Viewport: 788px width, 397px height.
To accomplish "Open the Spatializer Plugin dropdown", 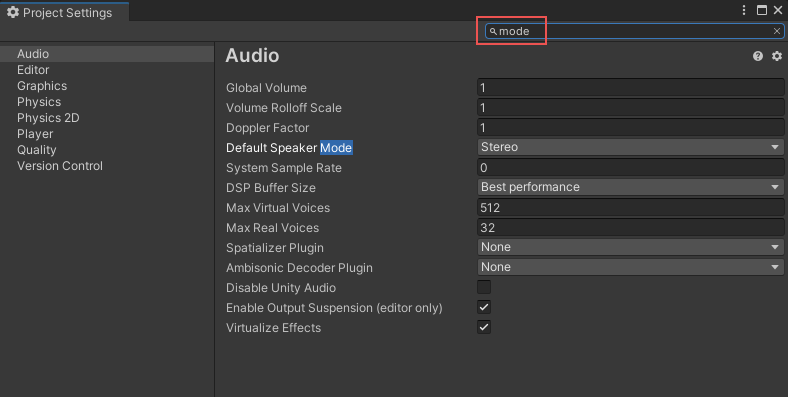I will (x=630, y=247).
